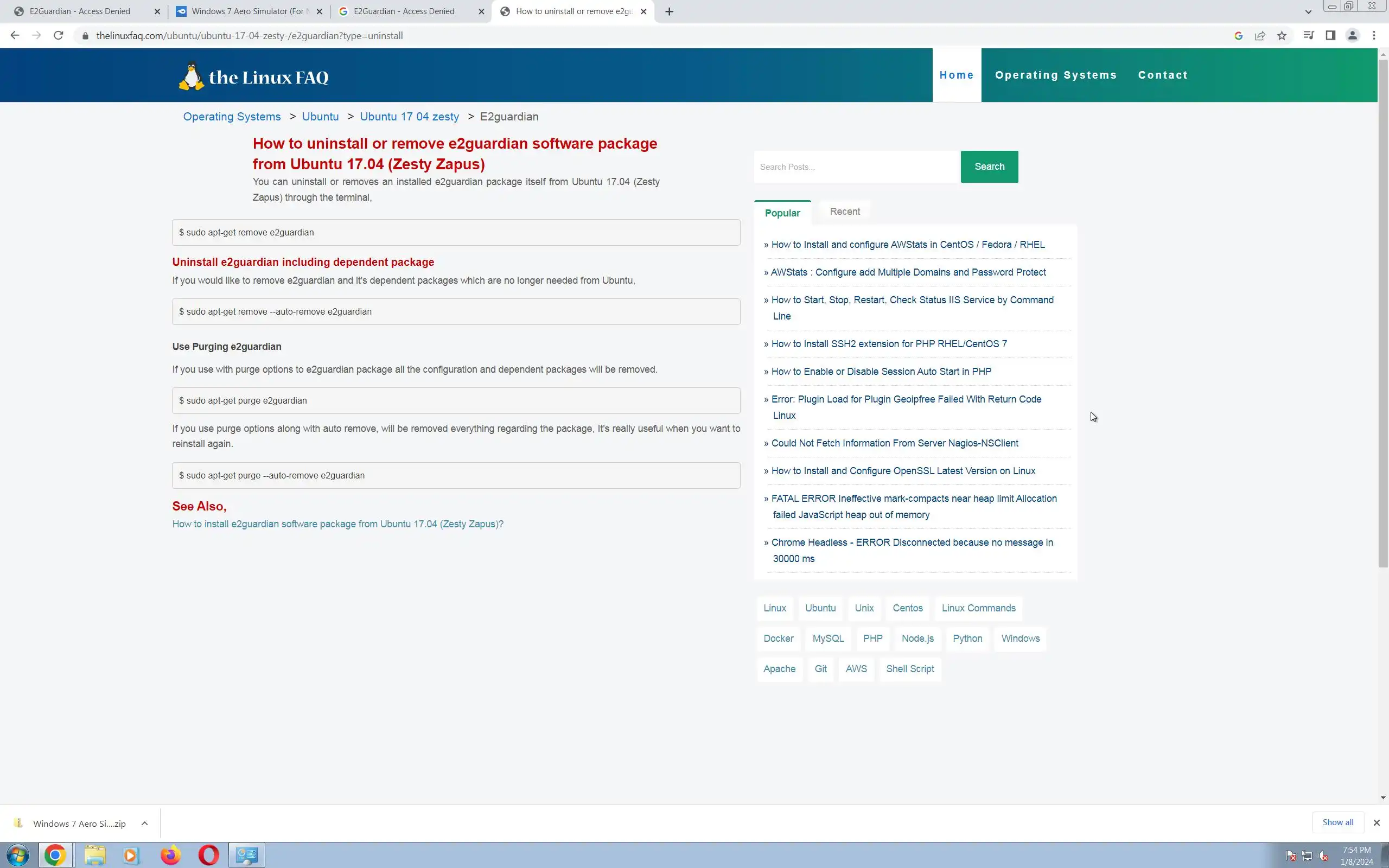Open Operating Systems nav menu item

(1055, 75)
